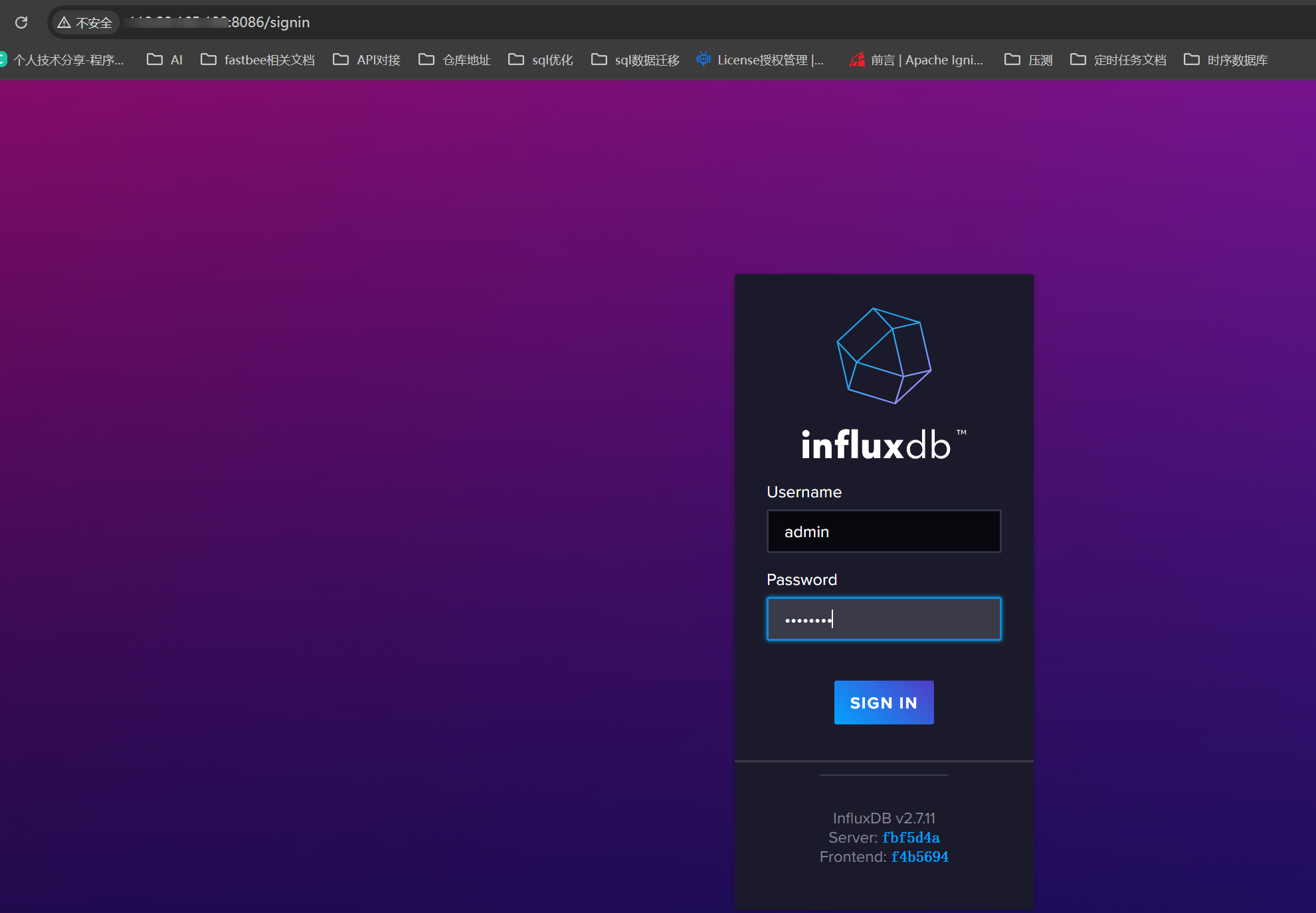Open the 定时任务文档 bookmark folder
The image size is (1316, 913).
[1118, 60]
